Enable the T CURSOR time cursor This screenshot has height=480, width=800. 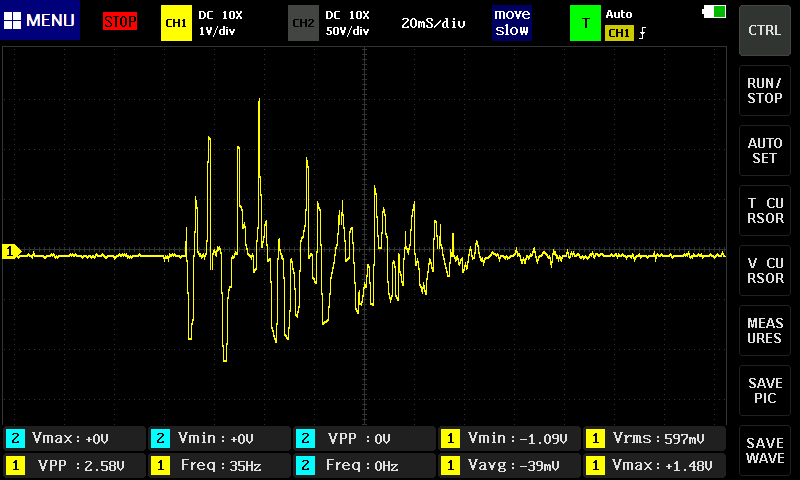[x=765, y=210]
